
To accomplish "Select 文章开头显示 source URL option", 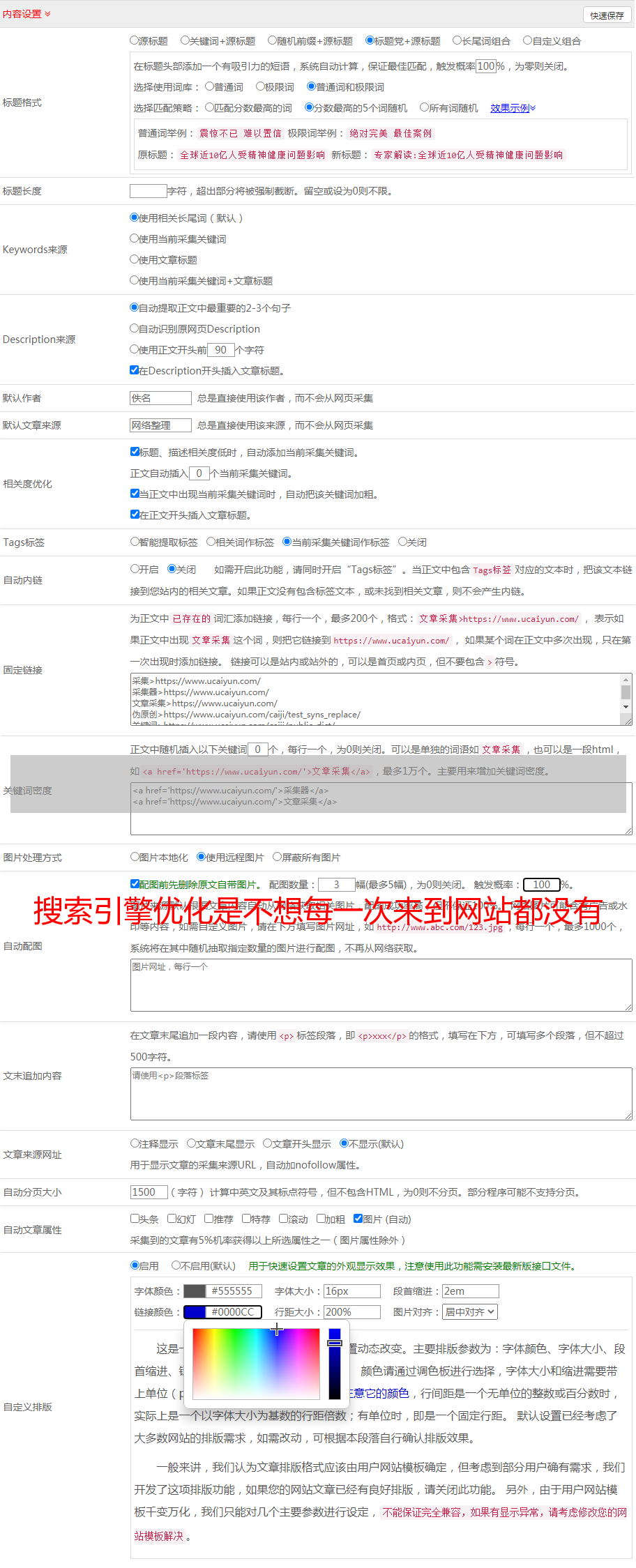I will coord(268,1143).
